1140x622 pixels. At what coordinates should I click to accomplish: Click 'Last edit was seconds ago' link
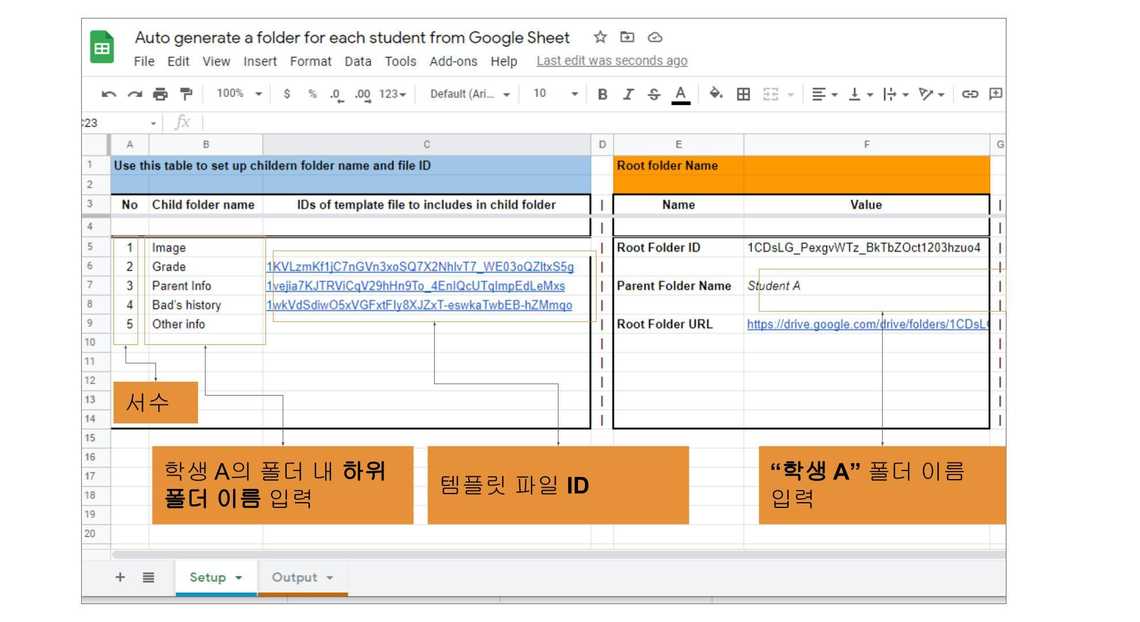pyautogui.click(x=611, y=61)
